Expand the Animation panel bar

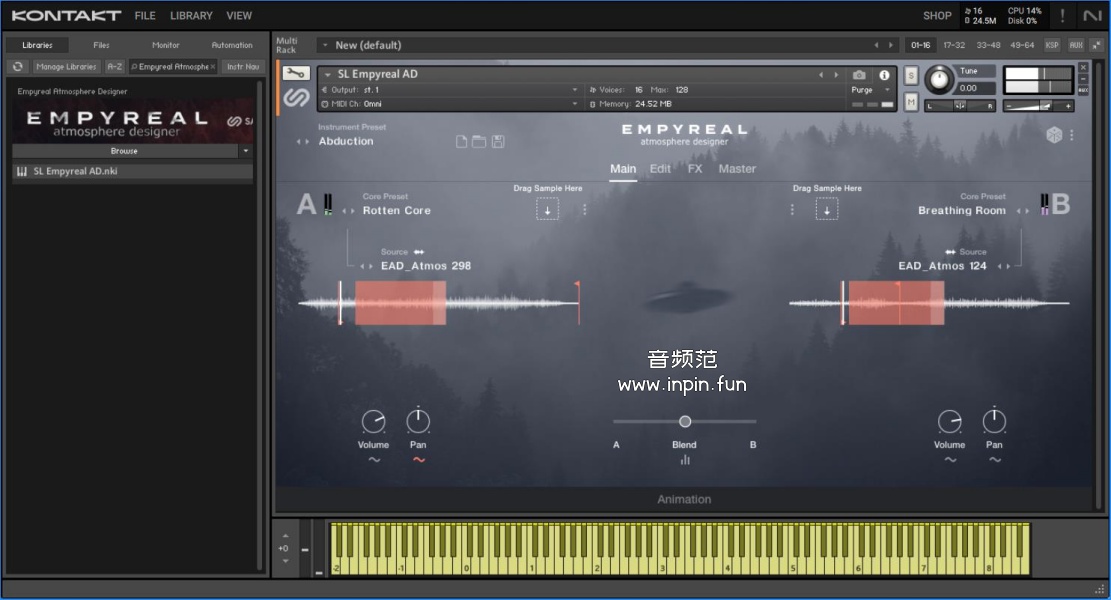click(684, 499)
